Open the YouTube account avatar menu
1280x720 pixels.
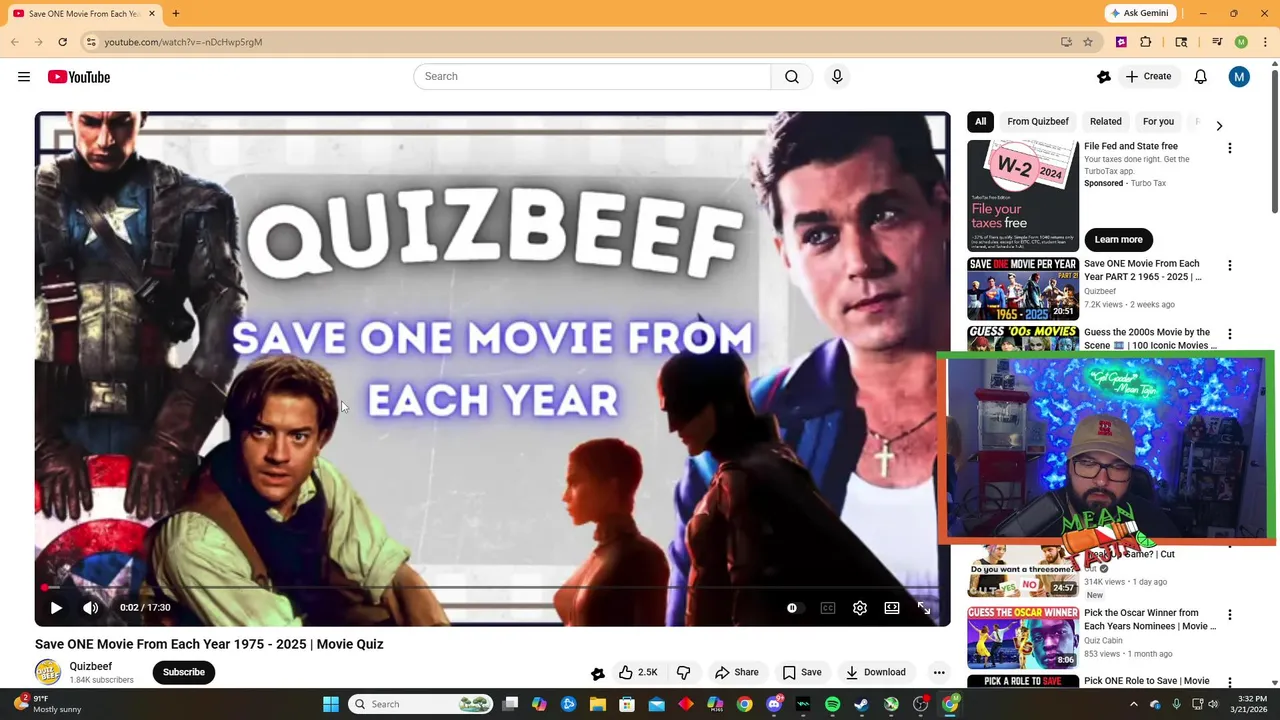1239,77
